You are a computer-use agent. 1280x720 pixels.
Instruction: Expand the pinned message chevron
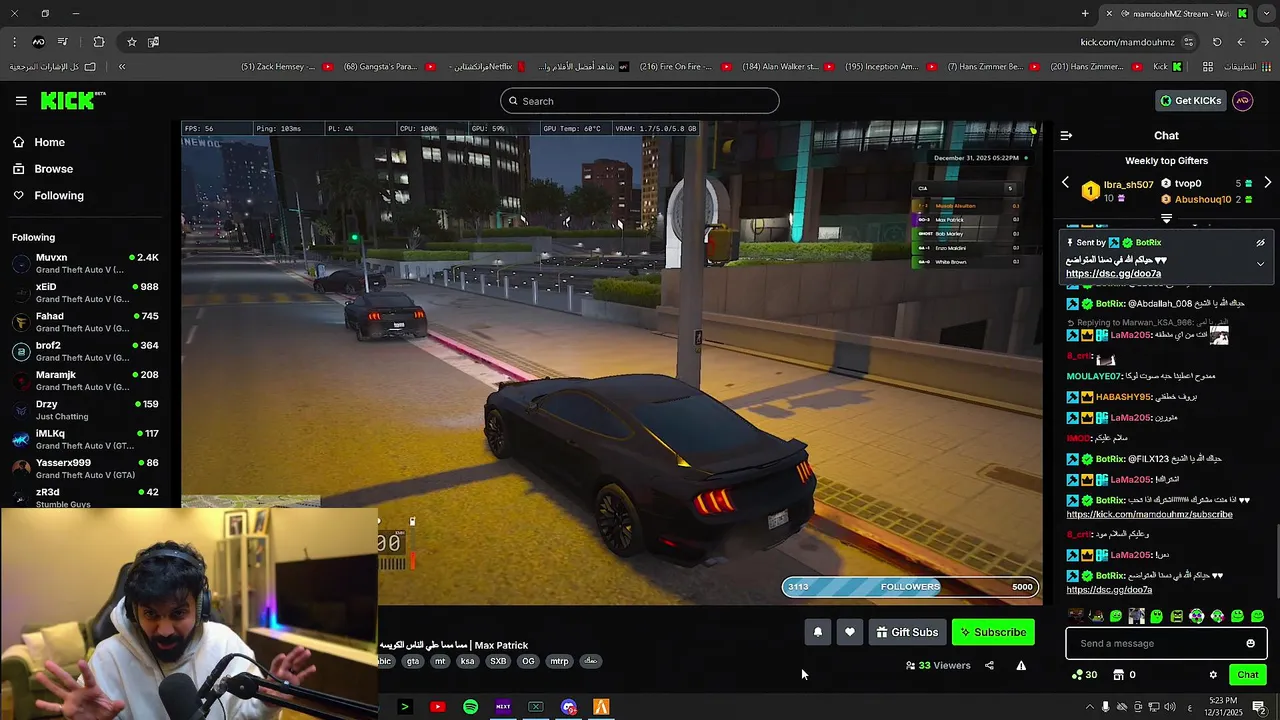tap(1260, 264)
